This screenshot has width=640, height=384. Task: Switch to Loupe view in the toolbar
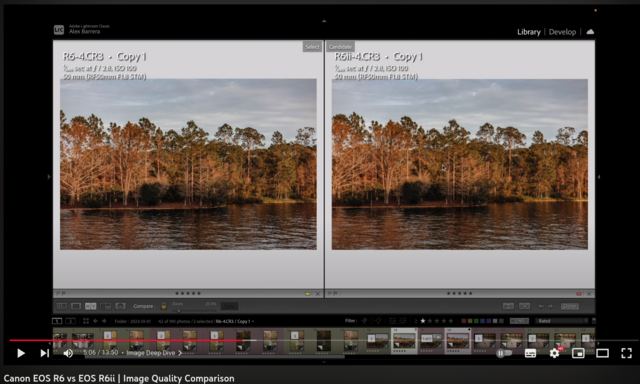pos(76,306)
